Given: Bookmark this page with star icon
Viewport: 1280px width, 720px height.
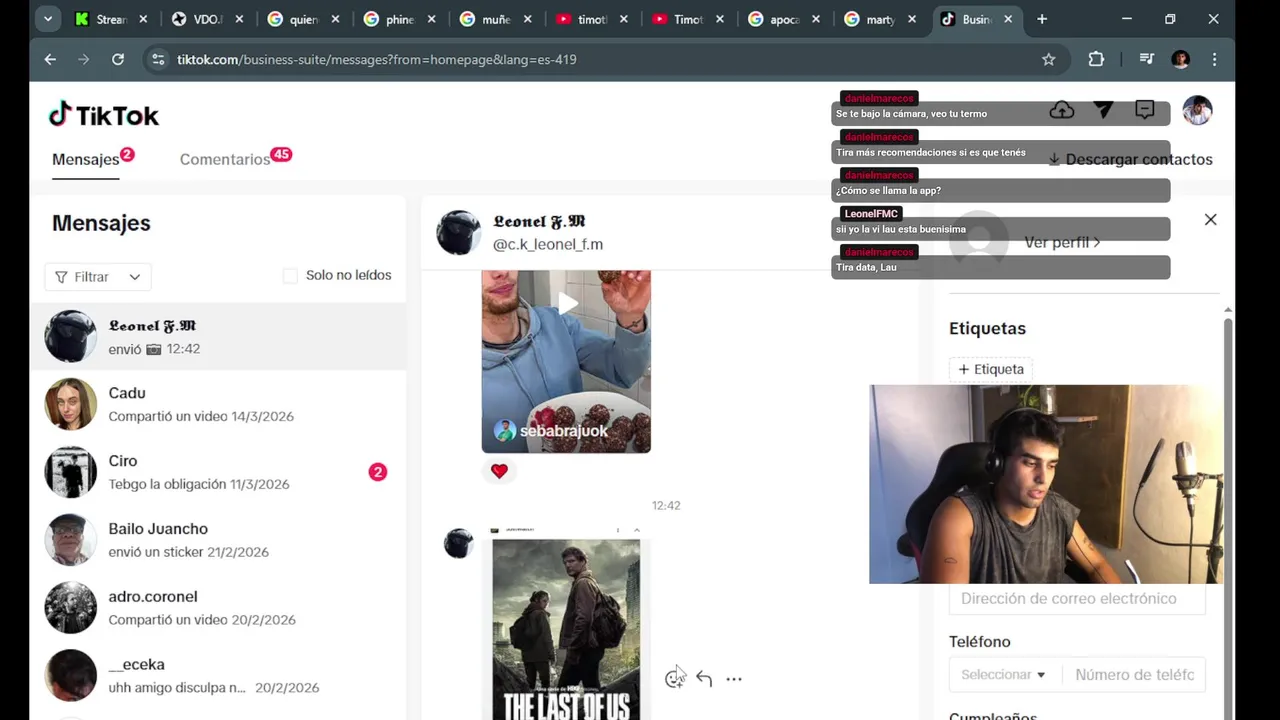Looking at the screenshot, I should (x=1048, y=59).
